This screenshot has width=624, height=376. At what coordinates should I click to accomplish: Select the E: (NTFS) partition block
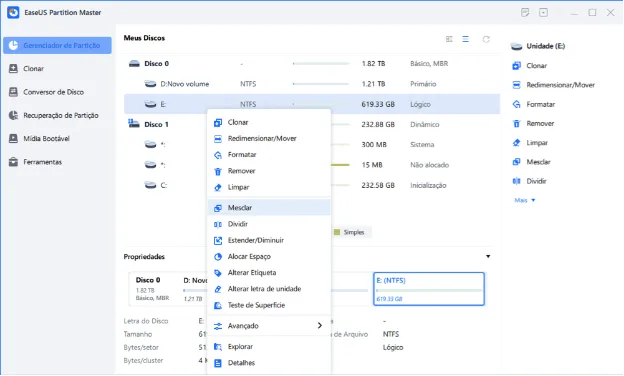click(429, 289)
